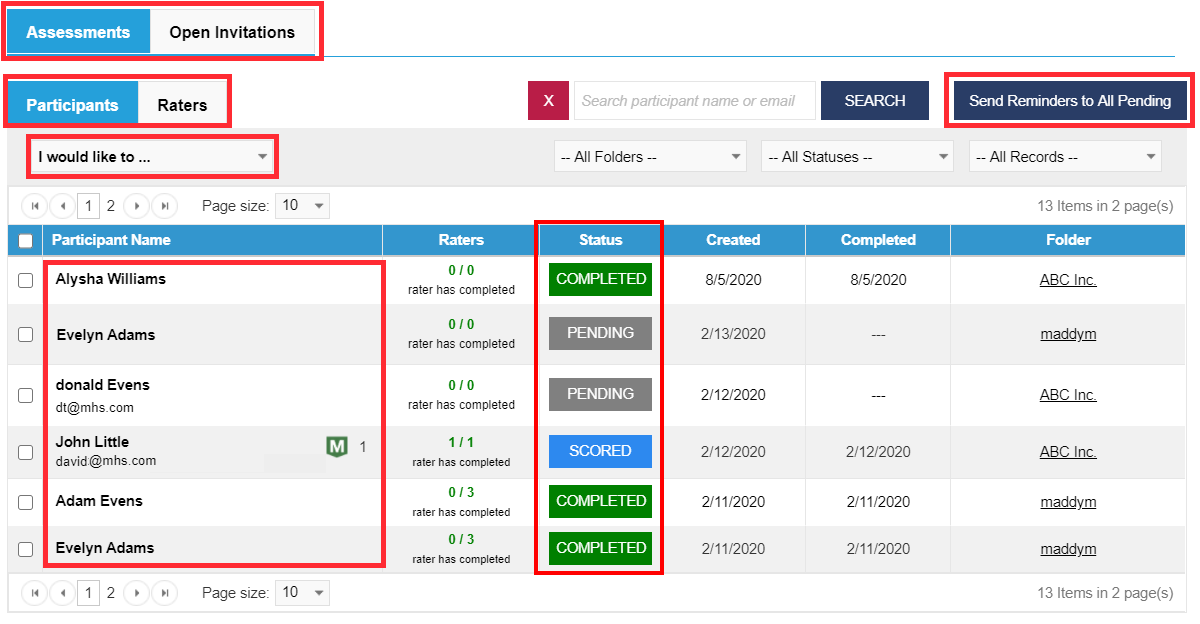Viewport: 1200px width, 624px height.
Task: Switch to the Assessments tab
Action: pyautogui.click(x=78, y=32)
